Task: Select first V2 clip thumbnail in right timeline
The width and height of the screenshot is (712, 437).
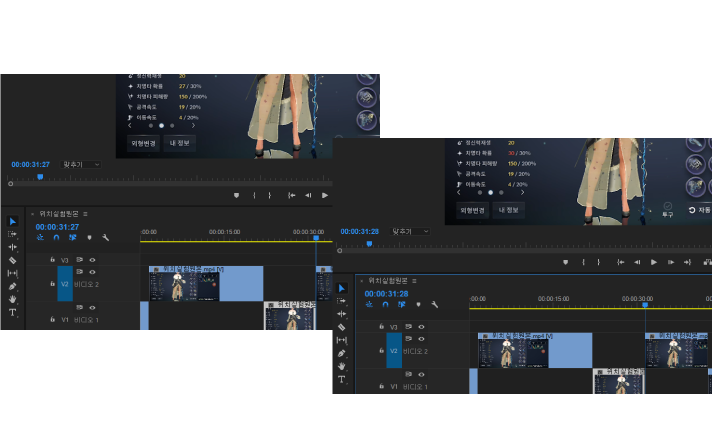Action: (x=513, y=353)
